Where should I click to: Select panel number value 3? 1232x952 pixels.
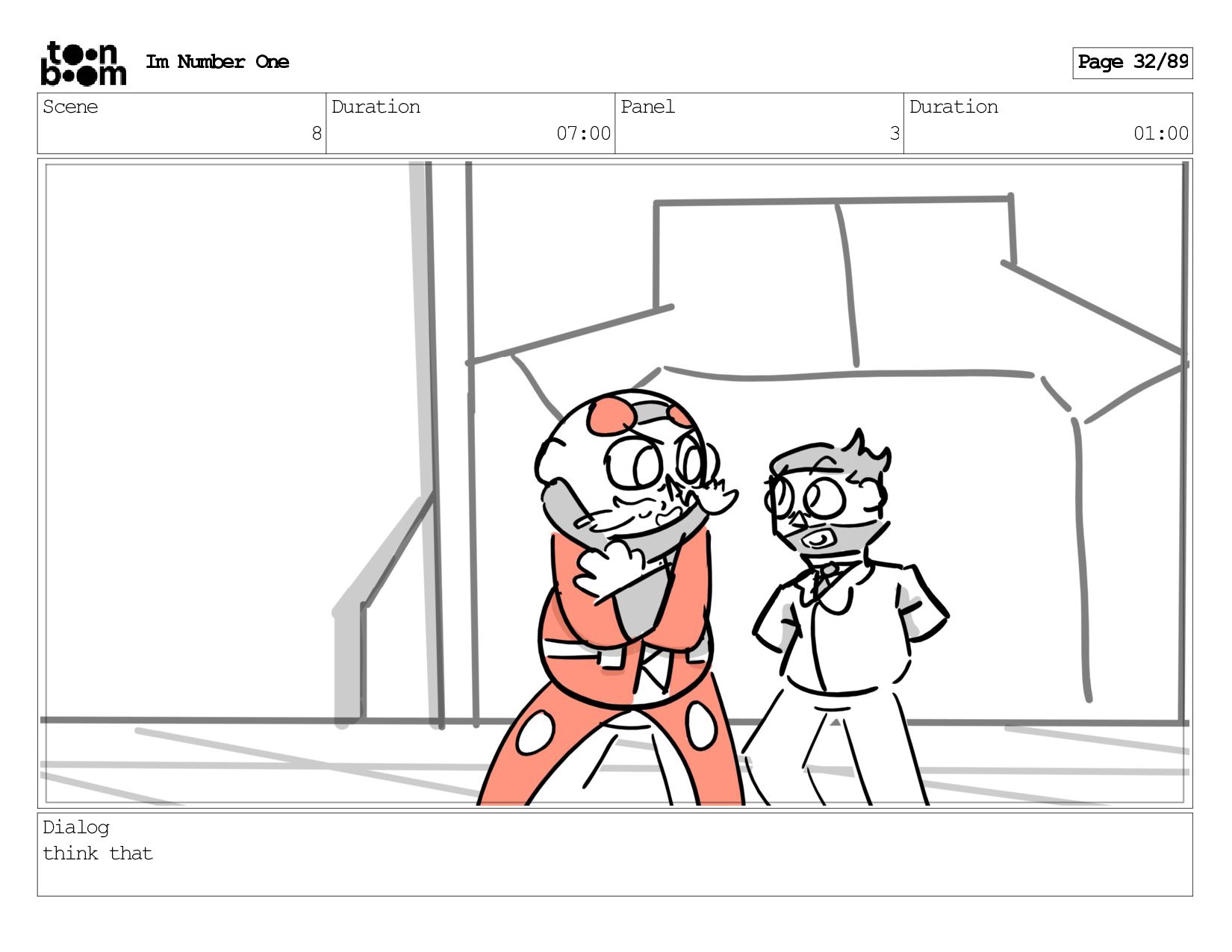click(895, 134)
